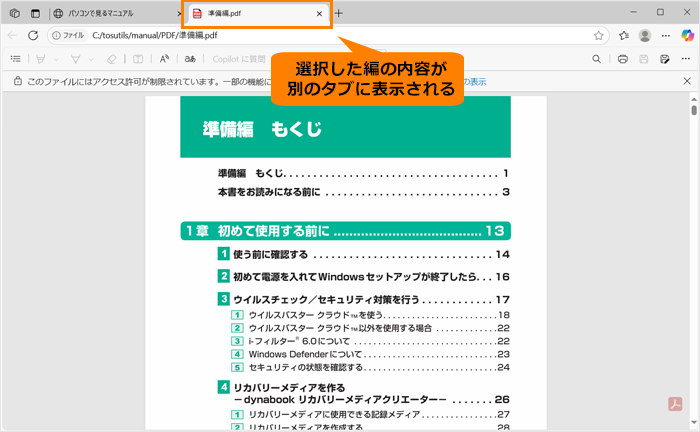The image size is (700, 432).
Task: Open セキュリティの状態を確認する entry
Action: tap(370, 367)
